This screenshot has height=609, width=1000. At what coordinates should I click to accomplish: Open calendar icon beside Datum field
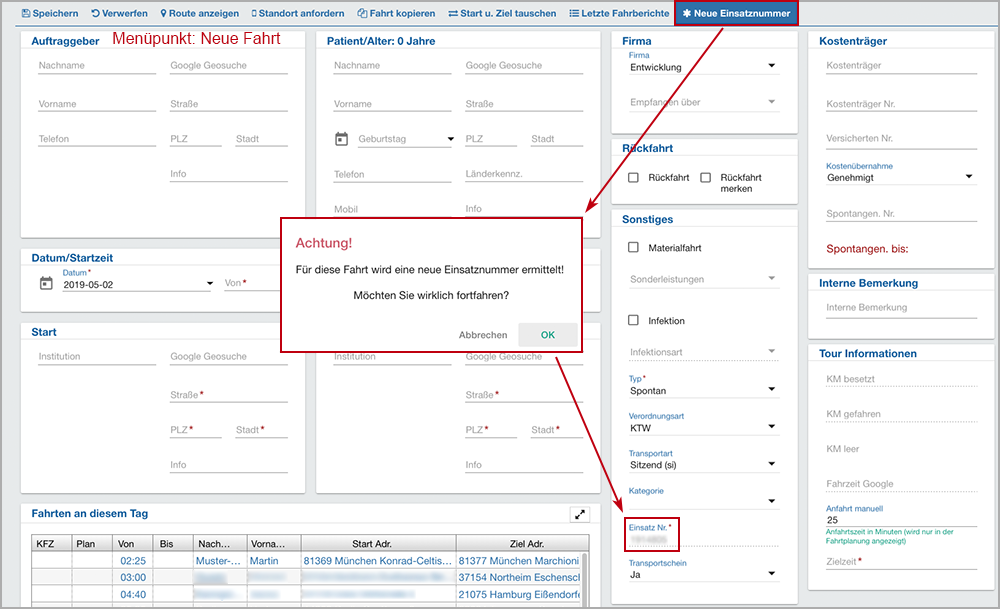click(x=45, y=283)
